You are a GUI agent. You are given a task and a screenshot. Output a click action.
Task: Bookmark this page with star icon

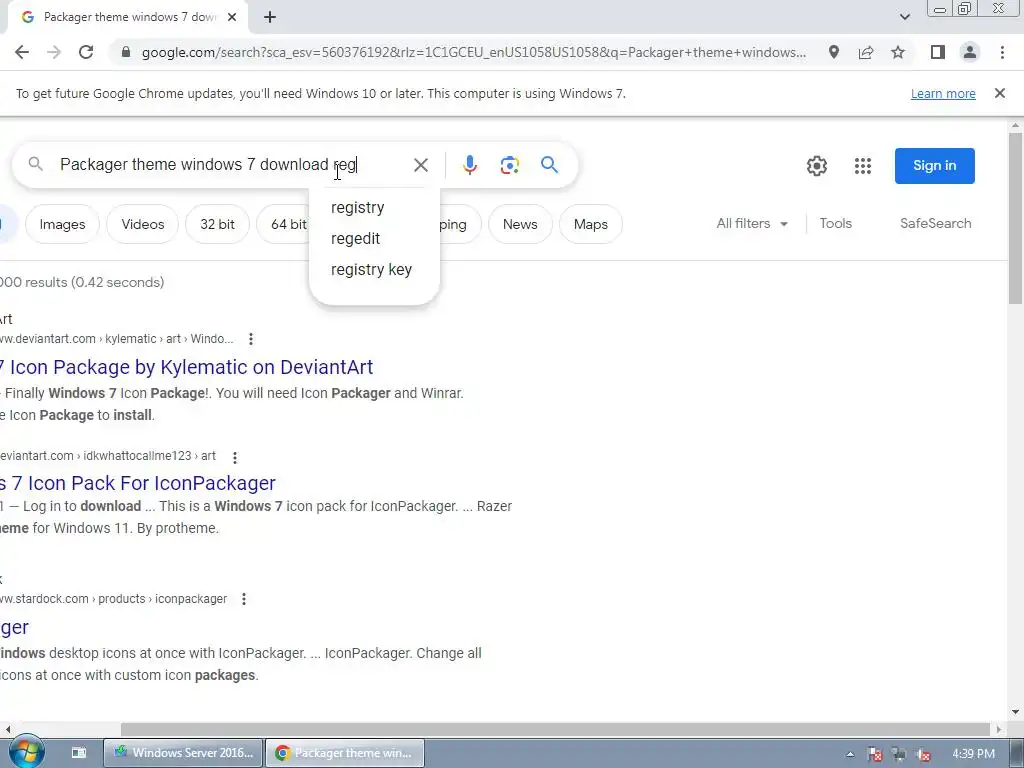coord(898,52)
